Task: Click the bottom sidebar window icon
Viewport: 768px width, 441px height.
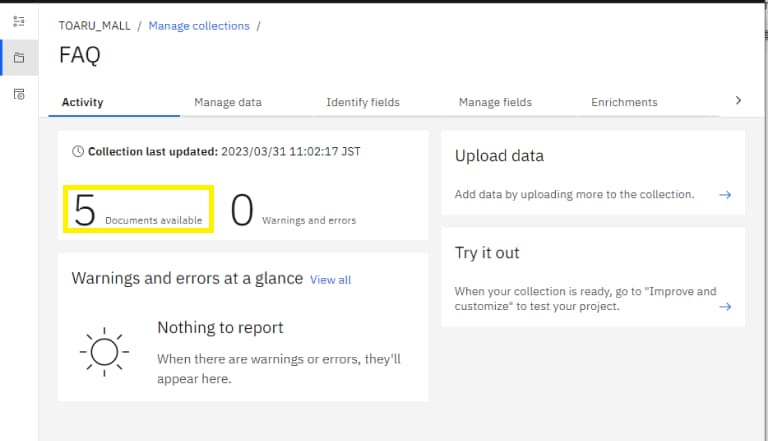Action: click(x=18, y=94)
